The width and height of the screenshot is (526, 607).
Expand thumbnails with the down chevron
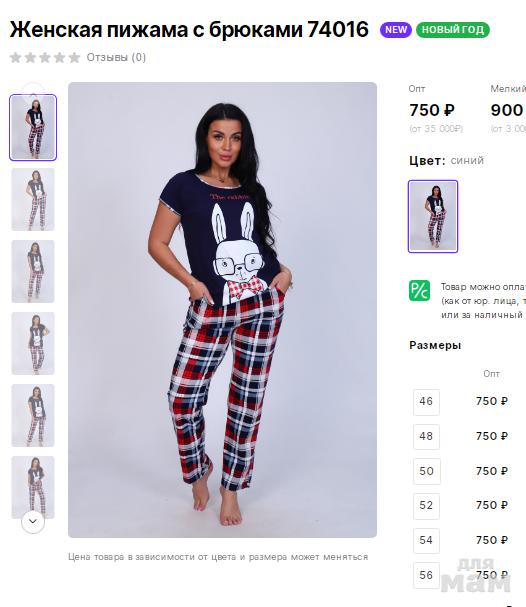pos(33,521)
